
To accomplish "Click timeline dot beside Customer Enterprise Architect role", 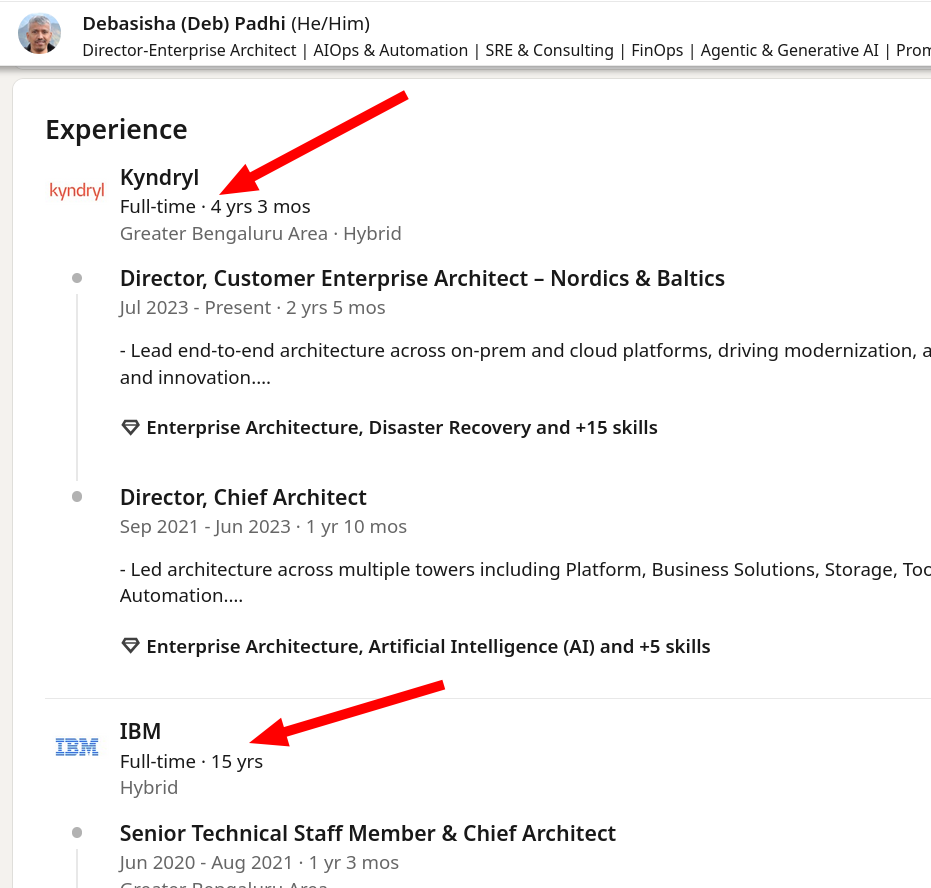I will point(77,278).
